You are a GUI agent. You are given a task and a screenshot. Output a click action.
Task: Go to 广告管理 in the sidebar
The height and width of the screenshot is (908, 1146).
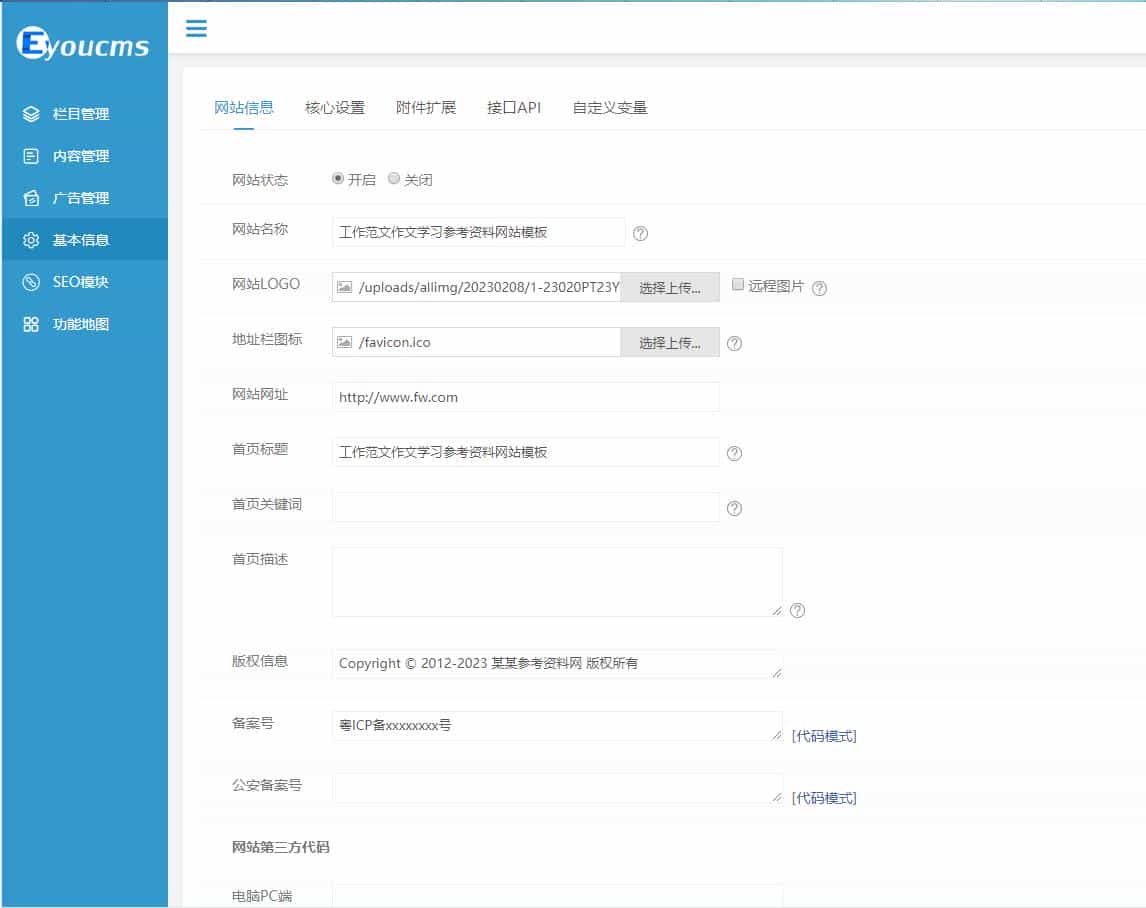coord(85,198)
